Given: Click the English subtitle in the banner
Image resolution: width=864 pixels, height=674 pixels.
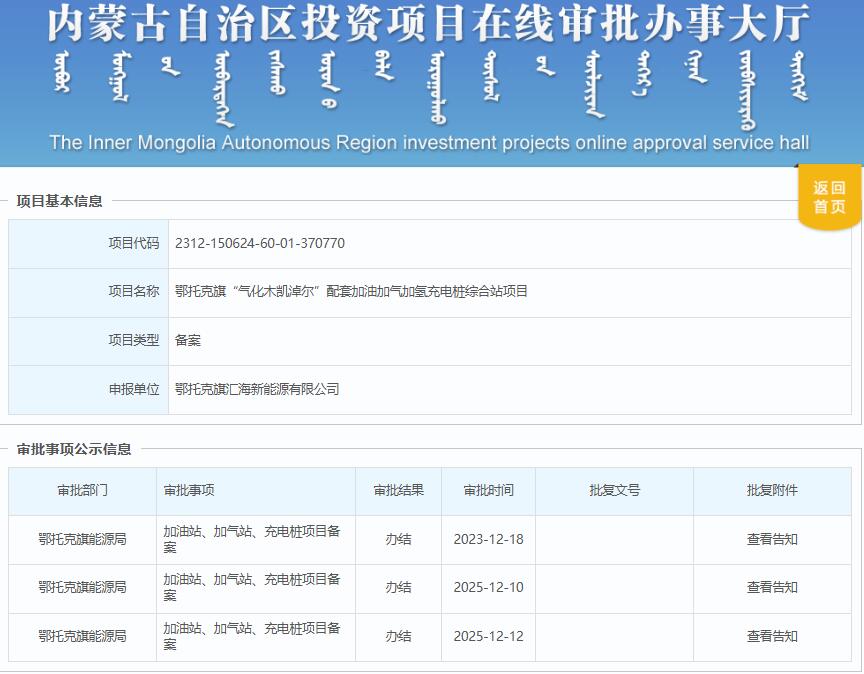Looking at the screenshot, I should 430,142.
